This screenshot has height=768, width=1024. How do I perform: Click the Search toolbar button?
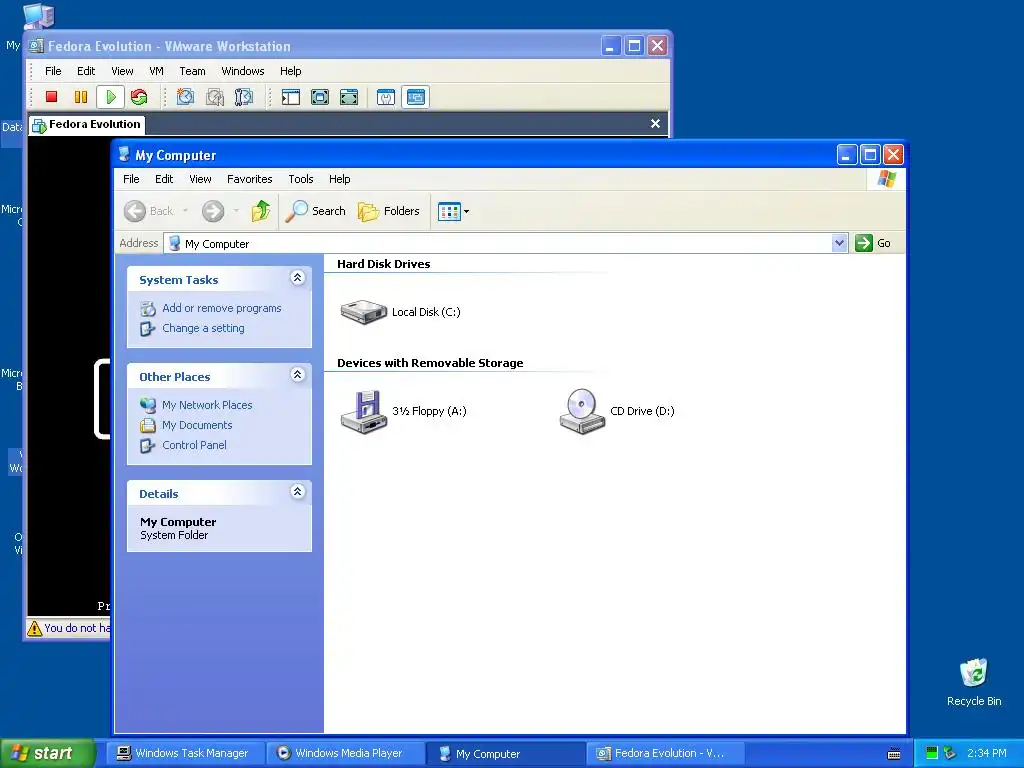[x=315, y=211]
